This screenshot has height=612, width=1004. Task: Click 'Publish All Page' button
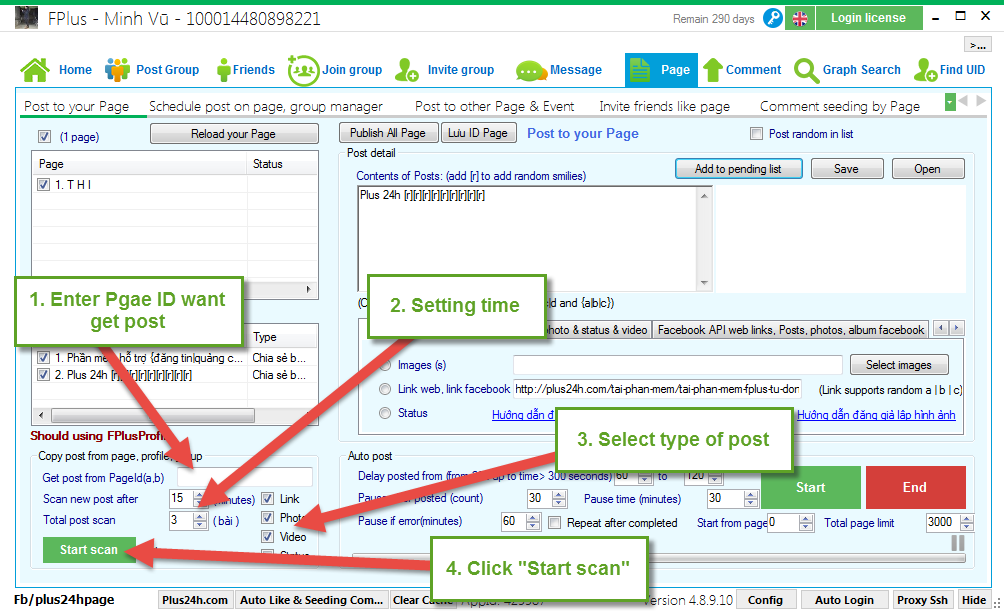pos(388,133)
